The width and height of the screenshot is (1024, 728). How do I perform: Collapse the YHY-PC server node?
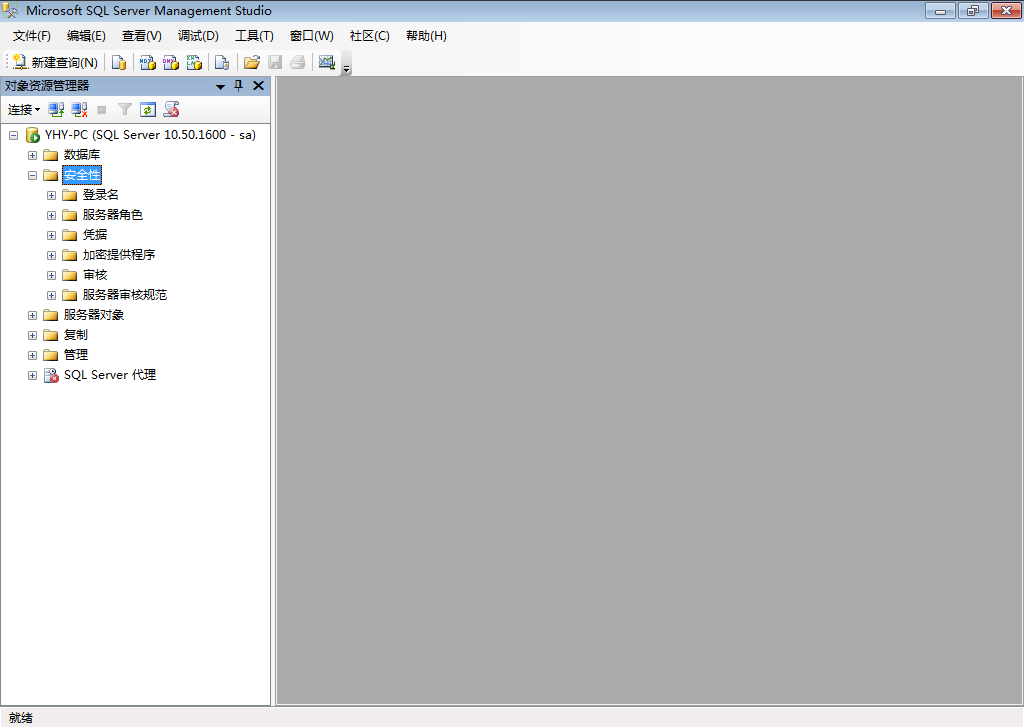[13, 135]
